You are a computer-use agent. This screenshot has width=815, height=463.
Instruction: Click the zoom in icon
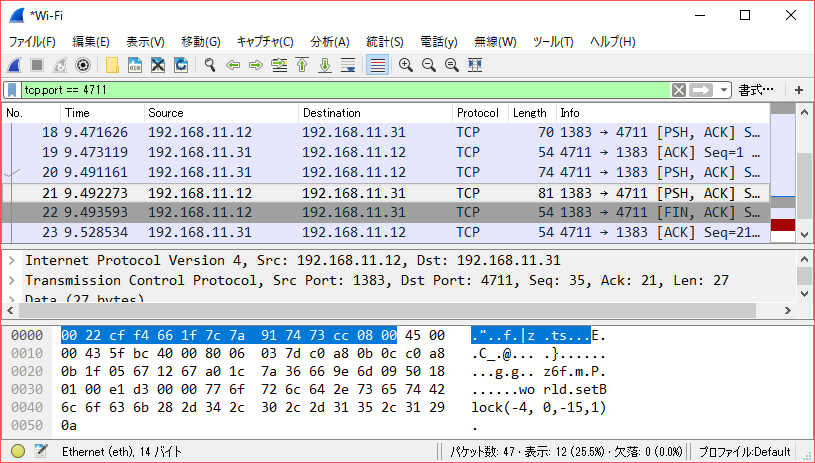pyautogui.click(x=406, y=65)
